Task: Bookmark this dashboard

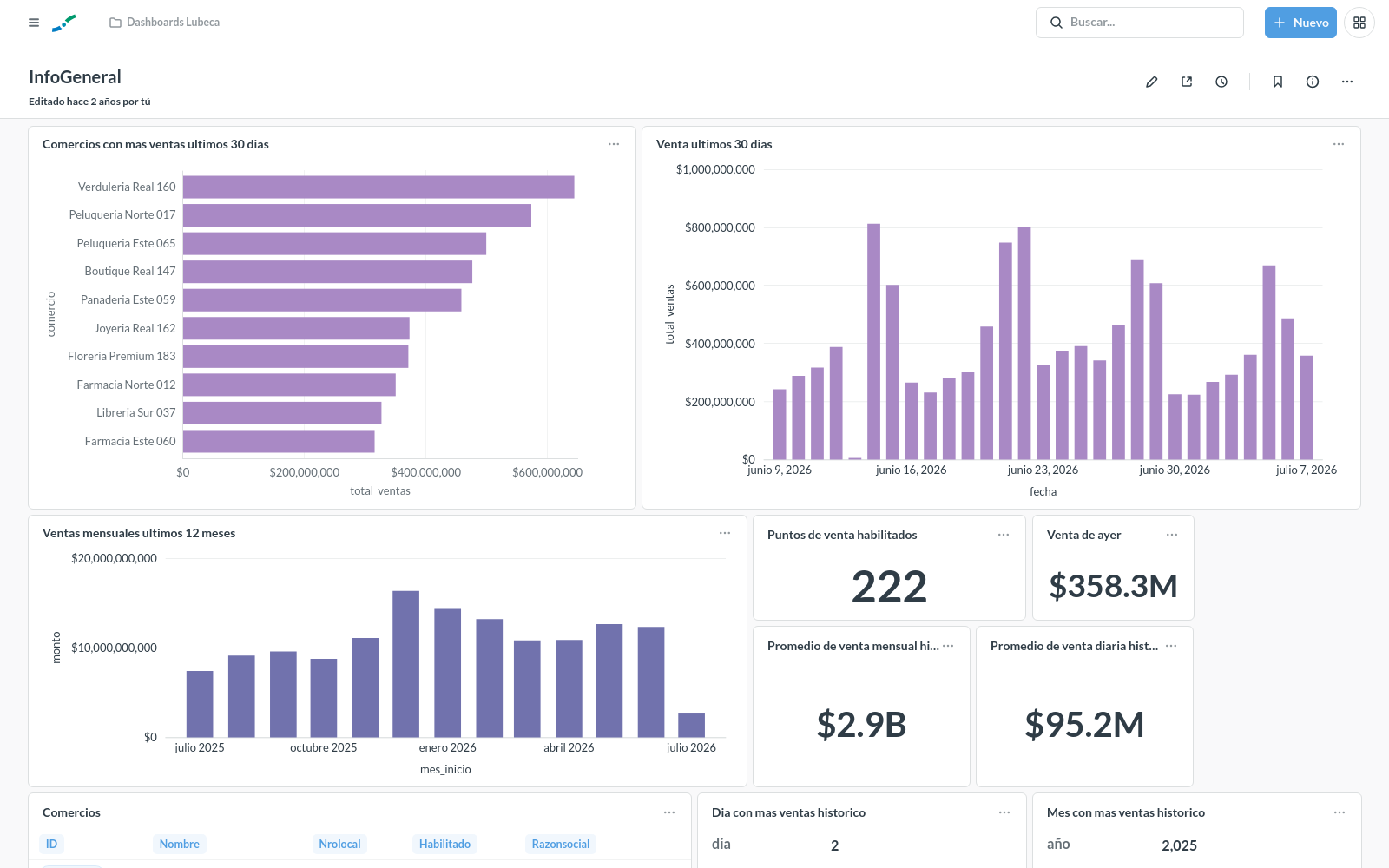Action: click(1278, 82)
